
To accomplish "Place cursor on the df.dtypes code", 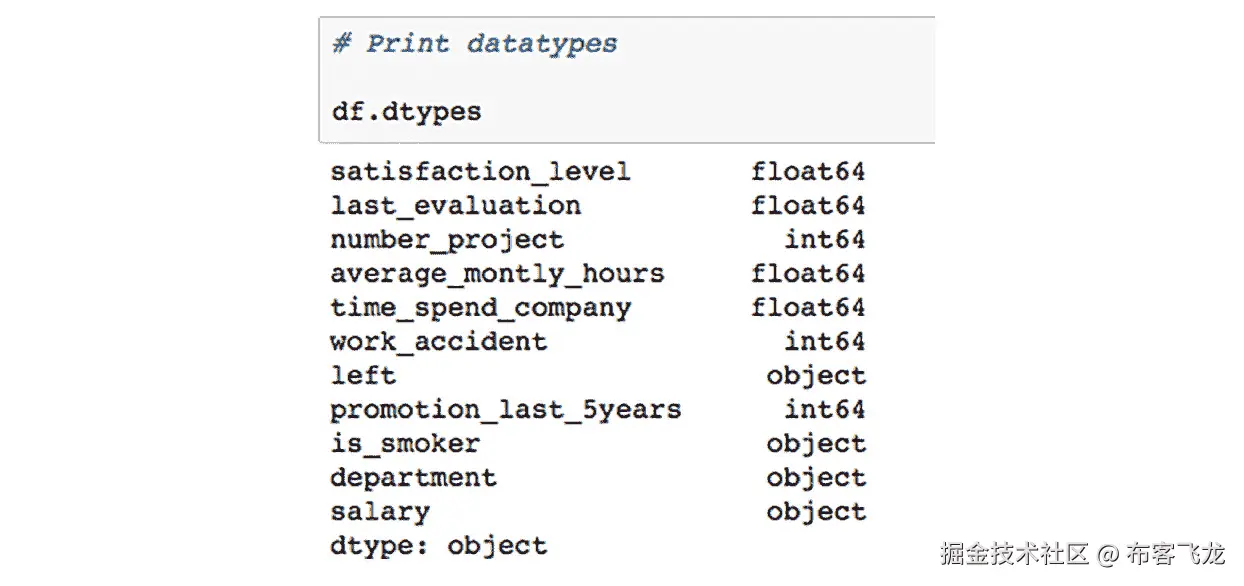I will point(406,111).
